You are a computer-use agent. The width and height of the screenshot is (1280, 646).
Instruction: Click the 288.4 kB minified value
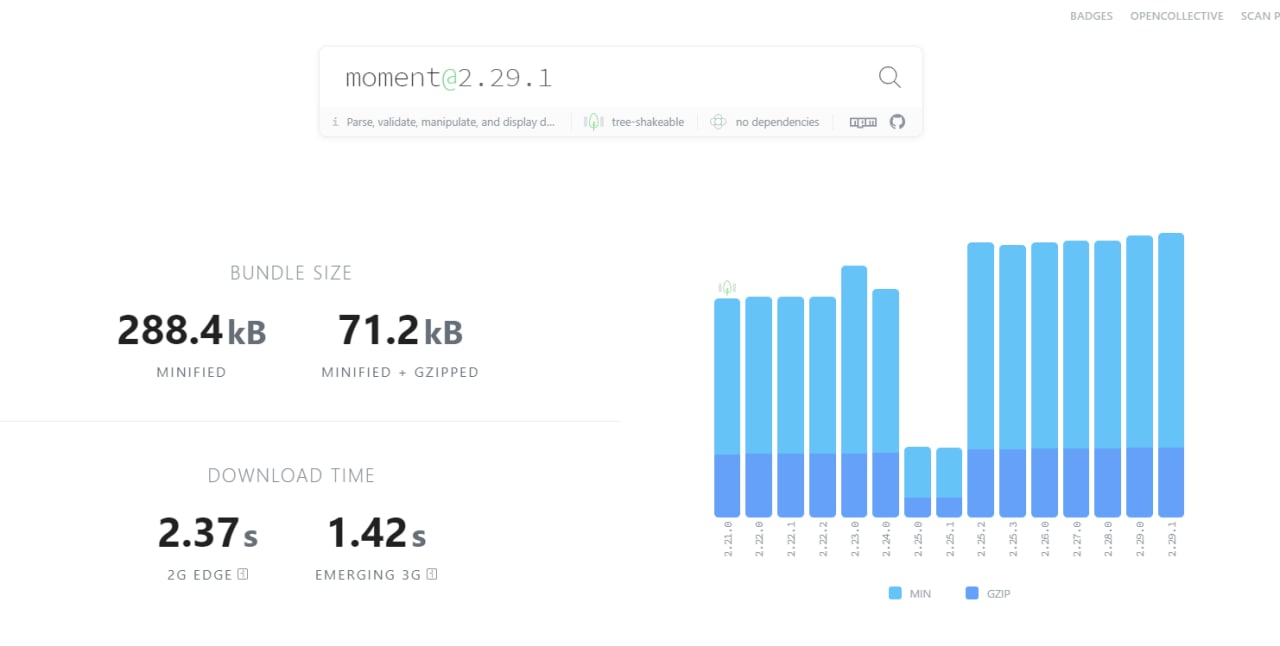[192, 331]
